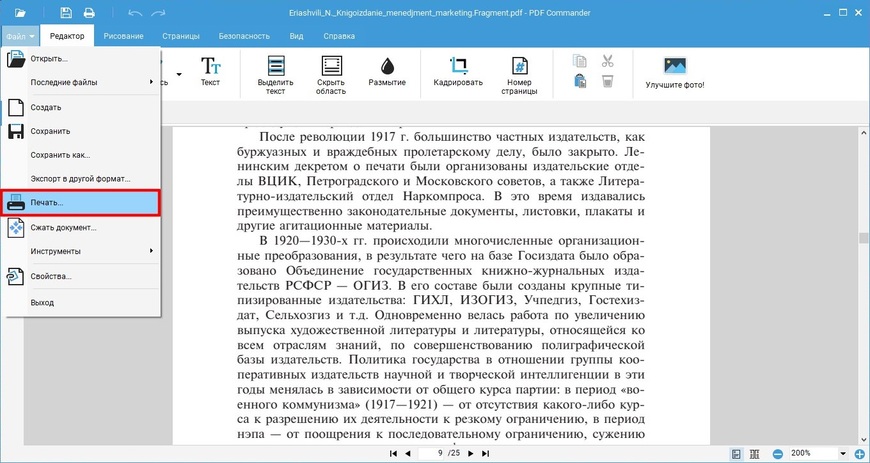Switch to the Рисование tab
Viewport: 870px width, 463px height.
pyautogui.click(x=123, y=36)
